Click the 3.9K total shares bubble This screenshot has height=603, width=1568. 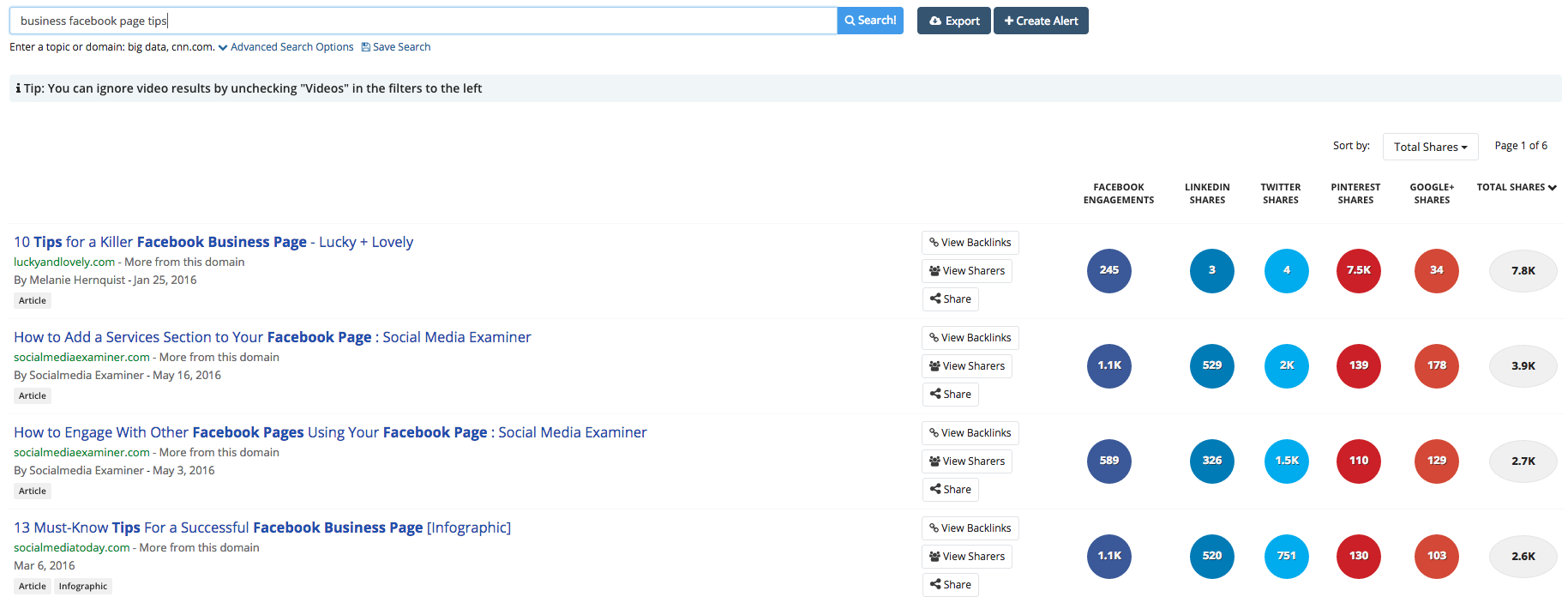tap(1523, 366)
